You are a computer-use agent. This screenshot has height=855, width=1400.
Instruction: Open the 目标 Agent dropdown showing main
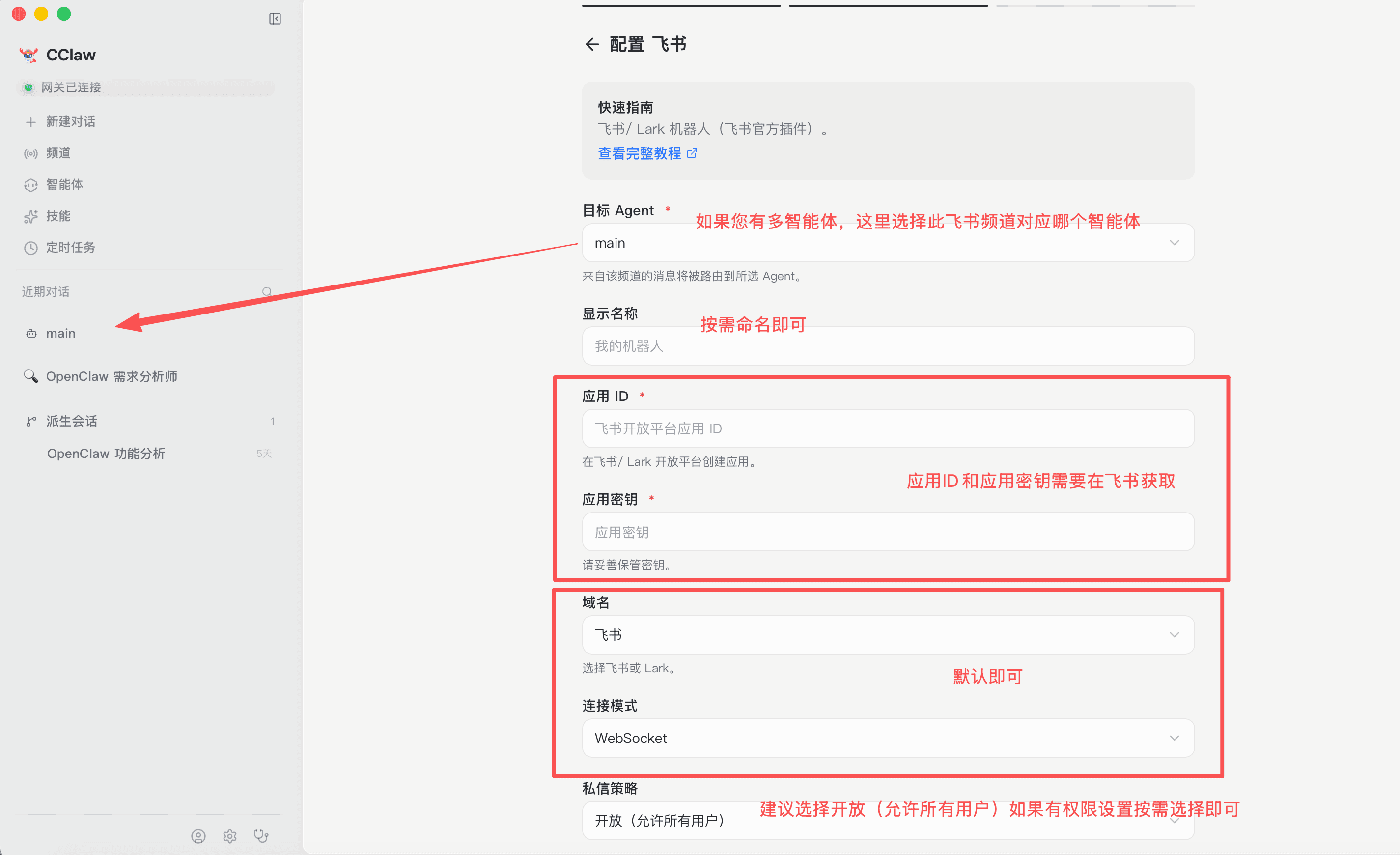[x=888, y=243]
